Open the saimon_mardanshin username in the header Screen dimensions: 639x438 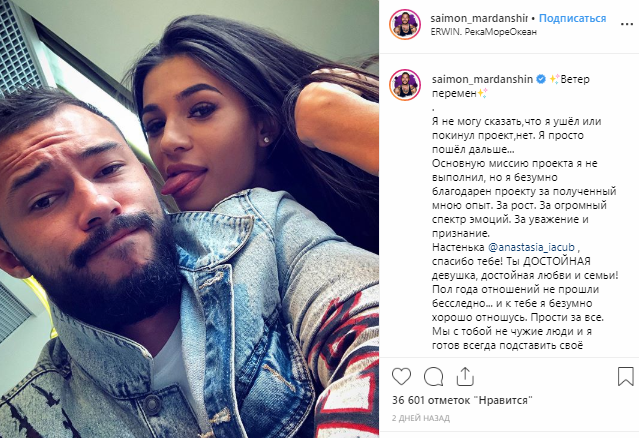(x=479, y=18)
